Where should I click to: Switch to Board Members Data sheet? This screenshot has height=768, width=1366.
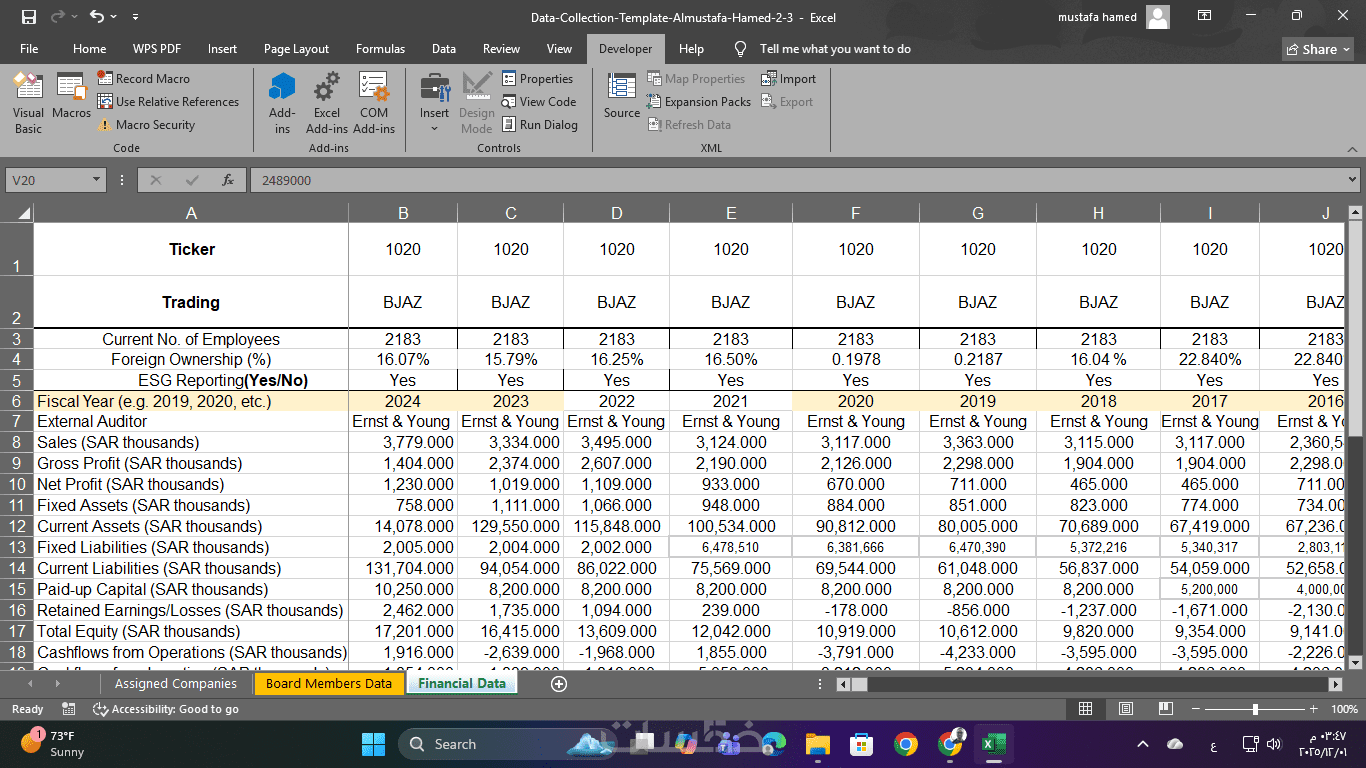coord(329,684)
